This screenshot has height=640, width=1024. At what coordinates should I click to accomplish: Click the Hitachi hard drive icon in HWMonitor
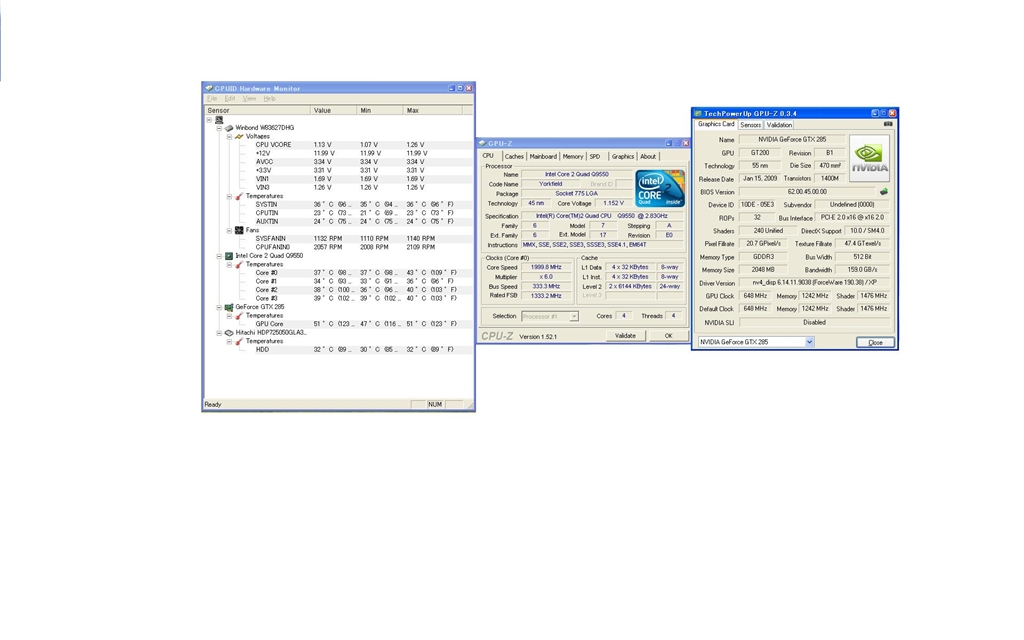pos(229,332)
